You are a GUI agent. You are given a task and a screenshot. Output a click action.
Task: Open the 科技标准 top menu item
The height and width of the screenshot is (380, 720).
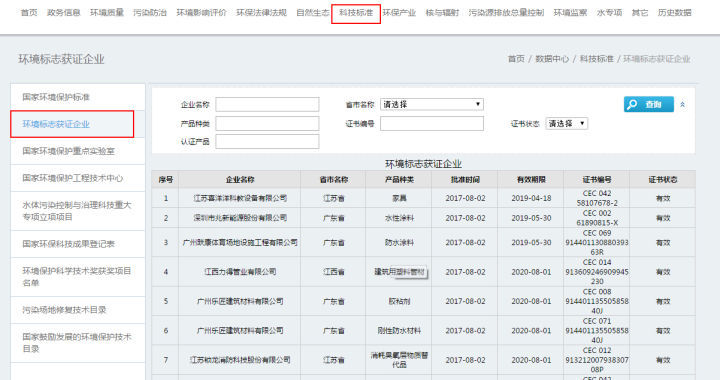[x=356, y=13]
